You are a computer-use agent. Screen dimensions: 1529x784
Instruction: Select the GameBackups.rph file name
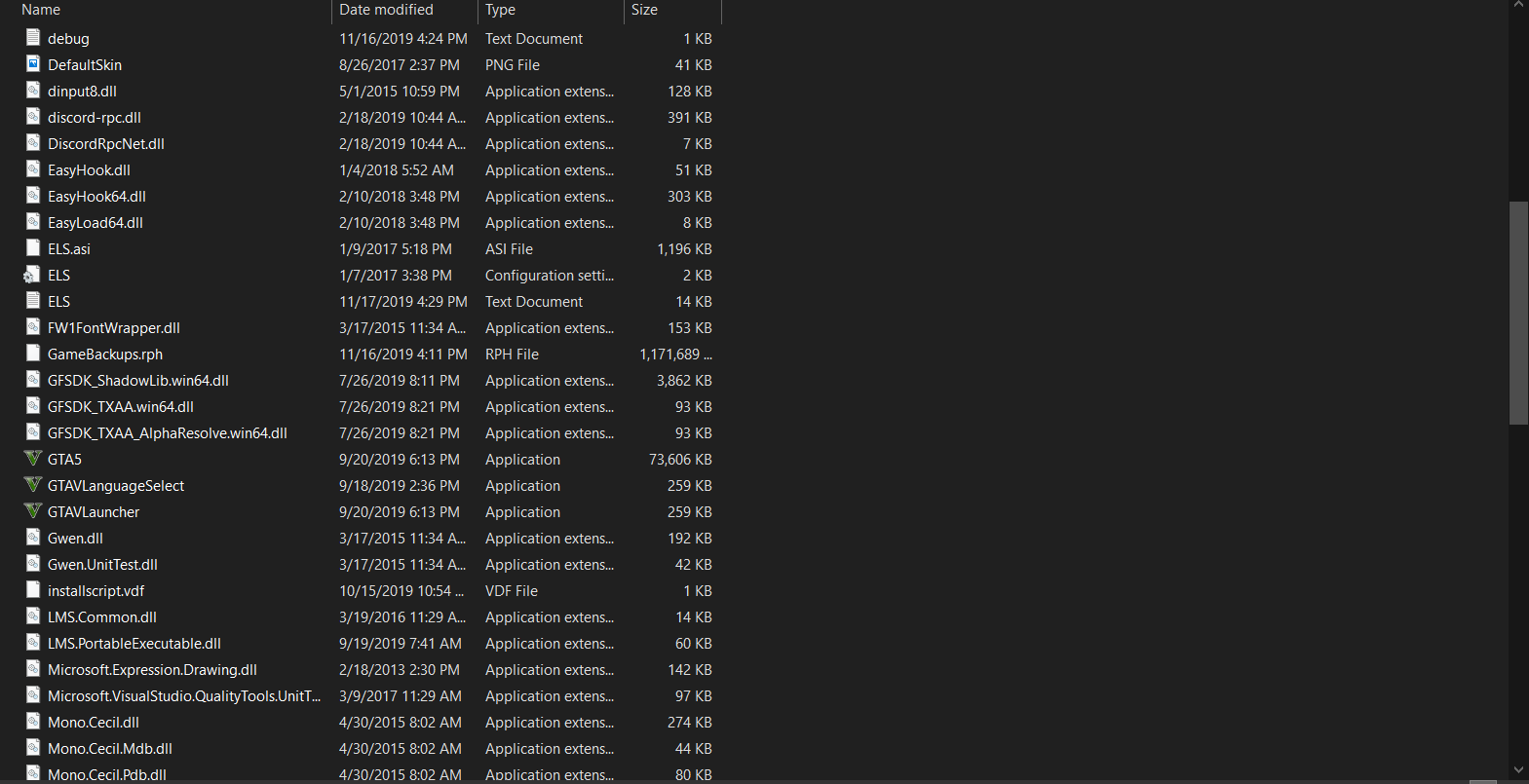(105, 355)
